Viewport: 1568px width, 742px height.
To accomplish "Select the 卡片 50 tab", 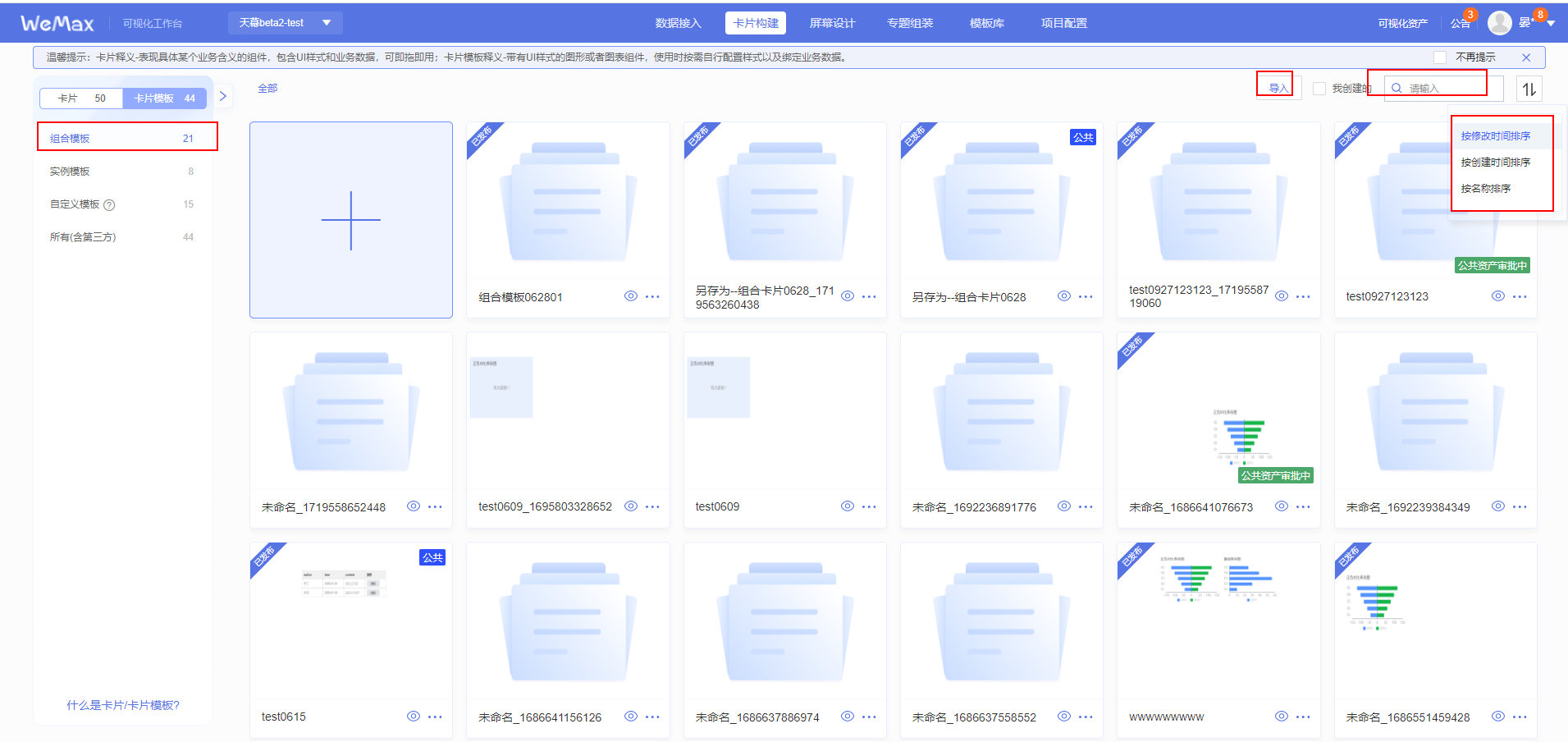I will (x=81, y=98).
